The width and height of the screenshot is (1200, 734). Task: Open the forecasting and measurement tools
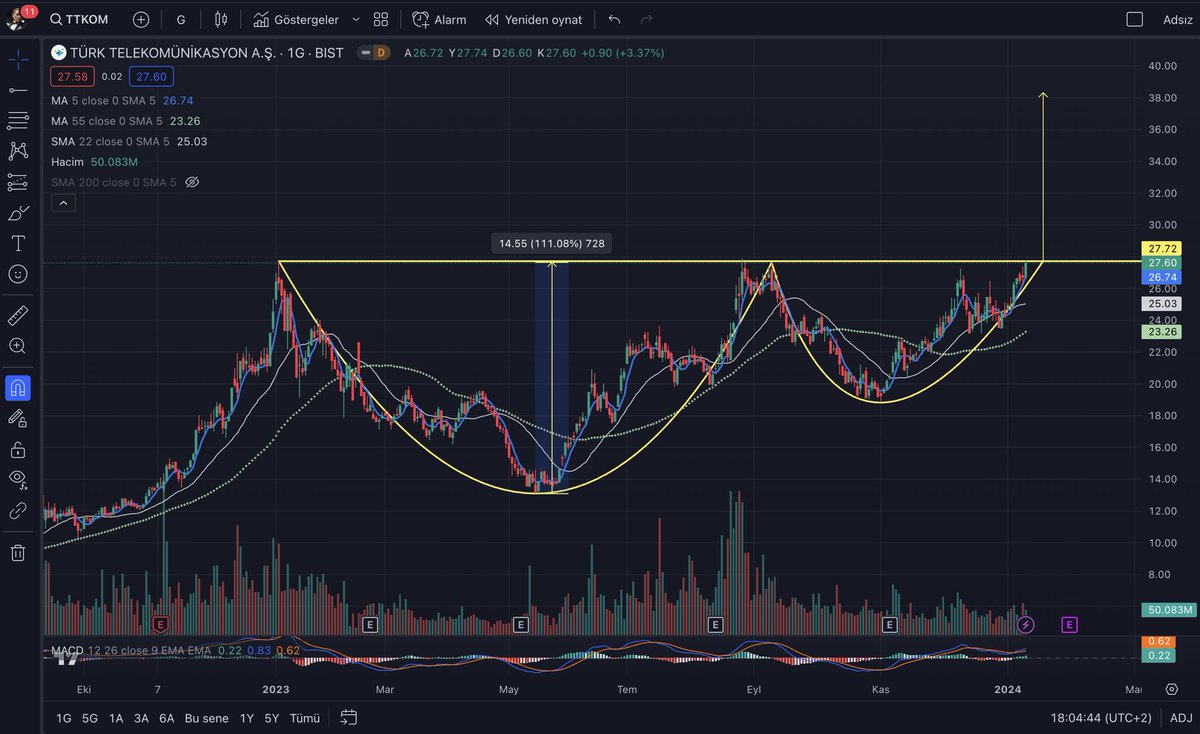[18, 182]
